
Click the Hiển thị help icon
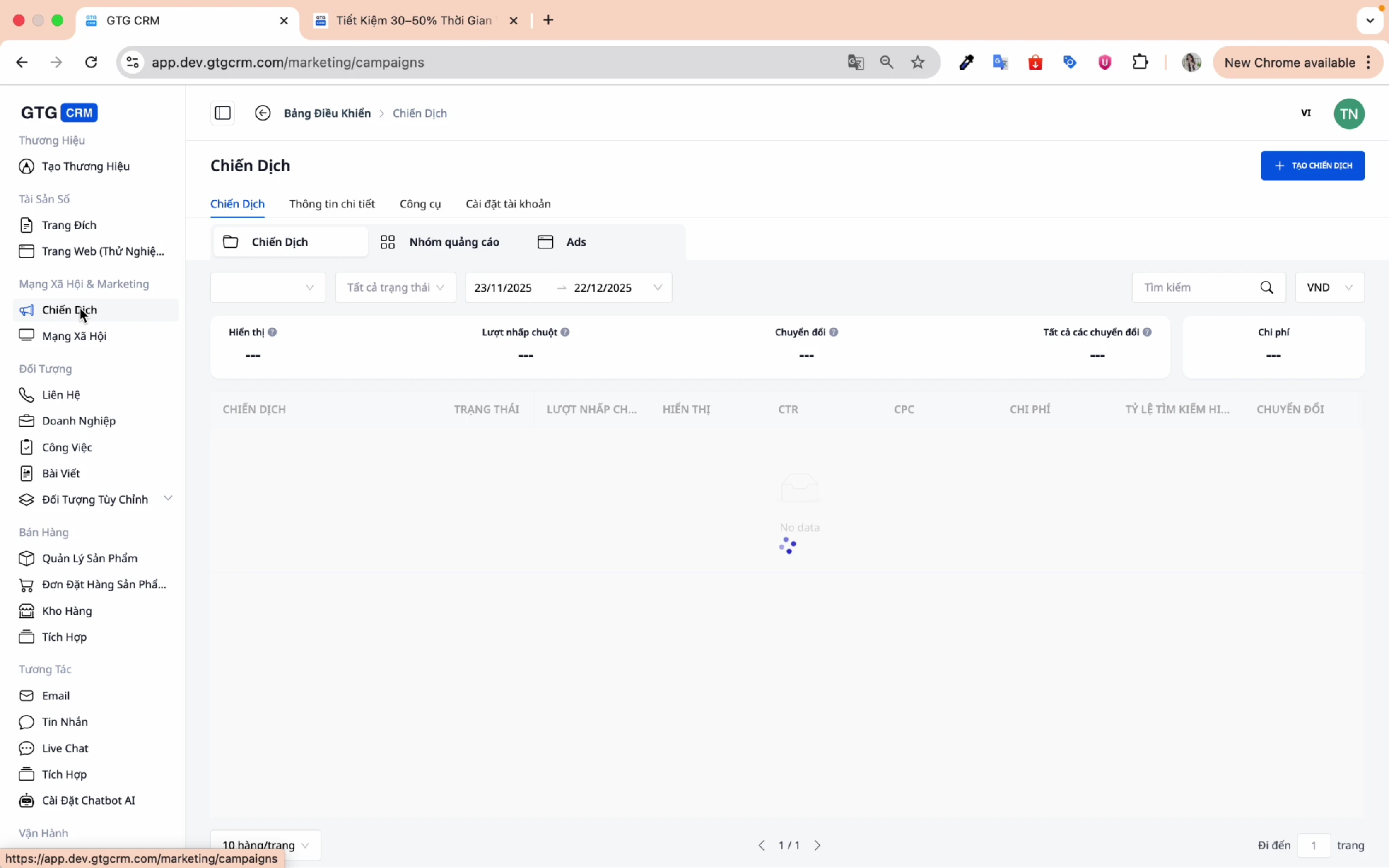pos(272,332)
